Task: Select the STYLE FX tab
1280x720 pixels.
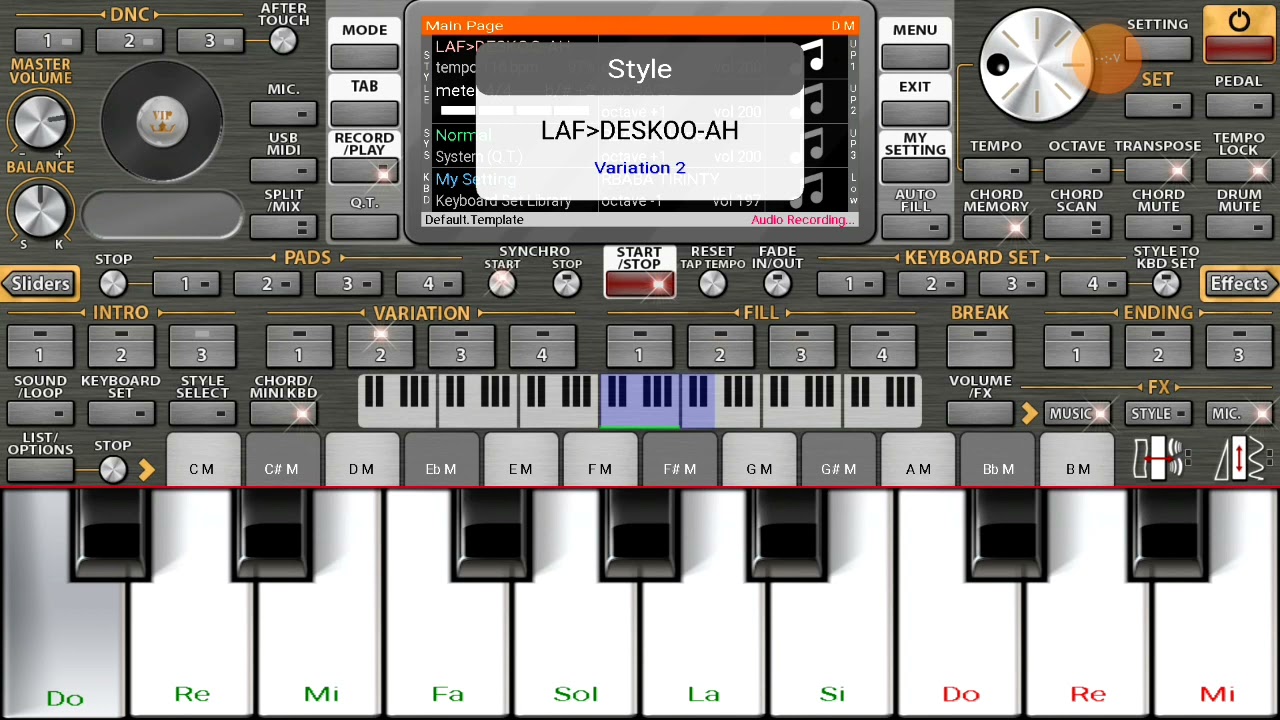Action: click(1158, 413)
